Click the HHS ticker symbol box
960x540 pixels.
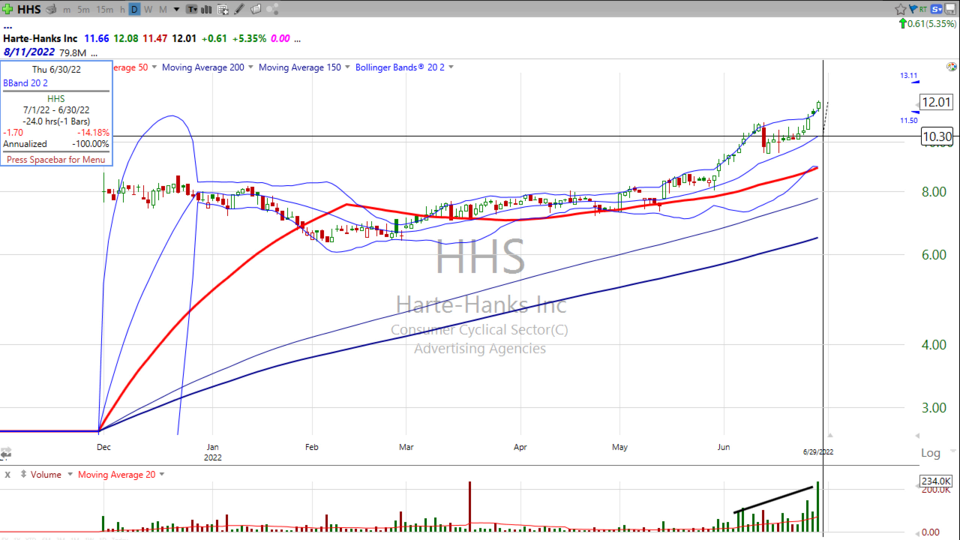coord(29,9)
